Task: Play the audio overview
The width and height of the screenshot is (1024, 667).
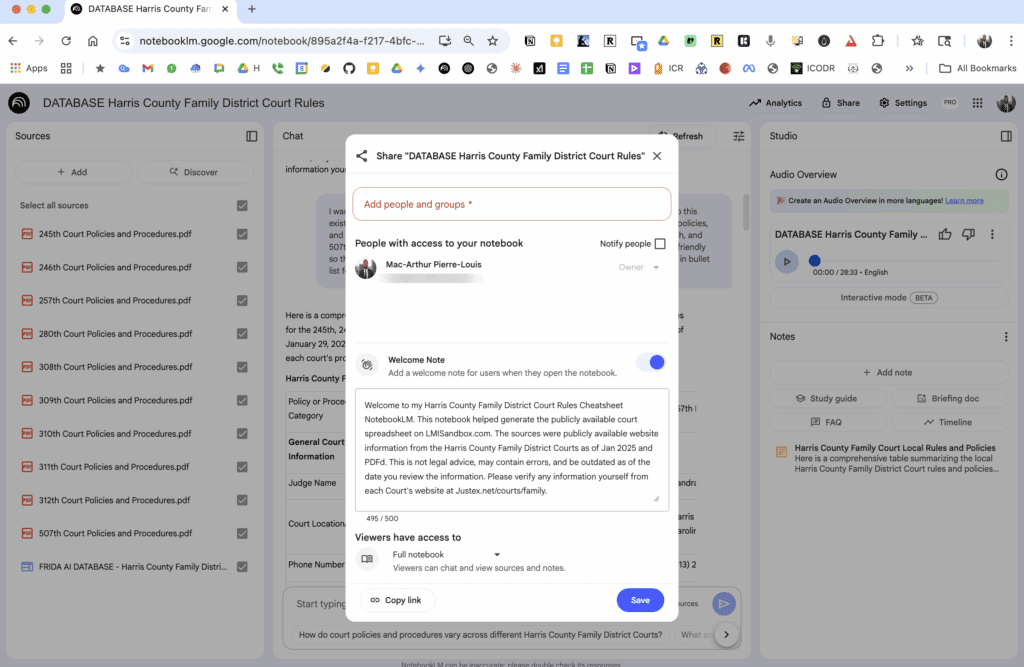Action: pos(787,261)
